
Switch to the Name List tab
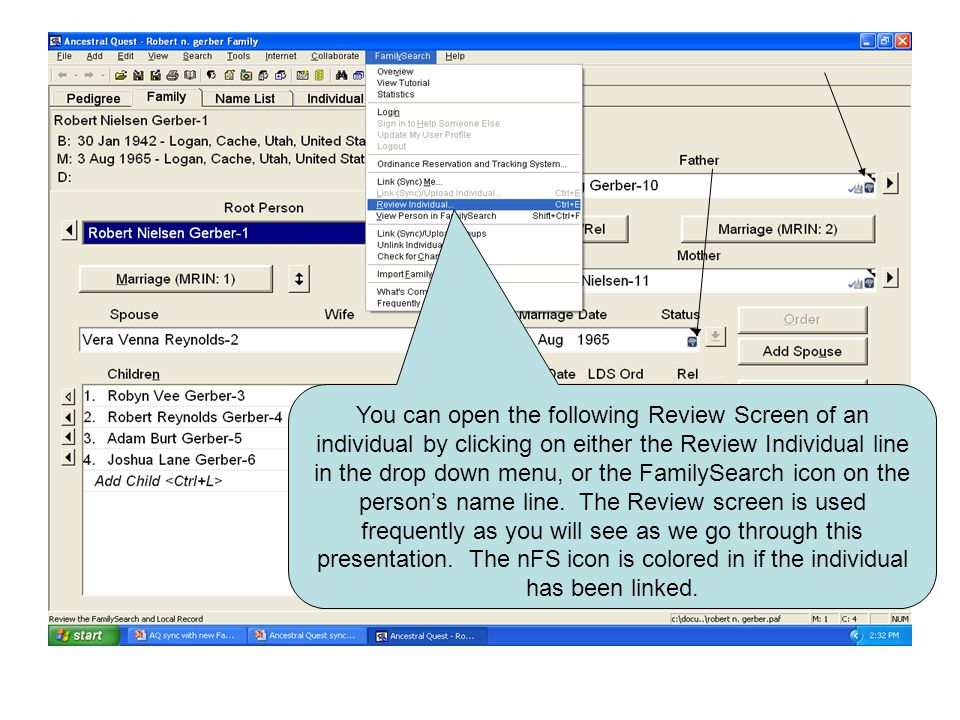pyautogui.click(x=245, y=99)
